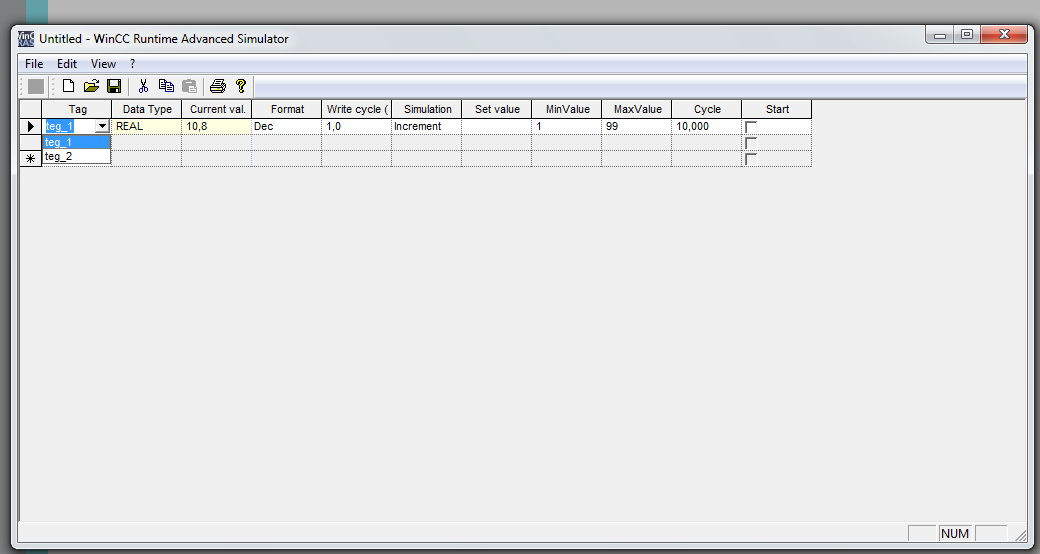Click the Current val. column header
This screenshot has width=1040, height=554.
point(217,109)
